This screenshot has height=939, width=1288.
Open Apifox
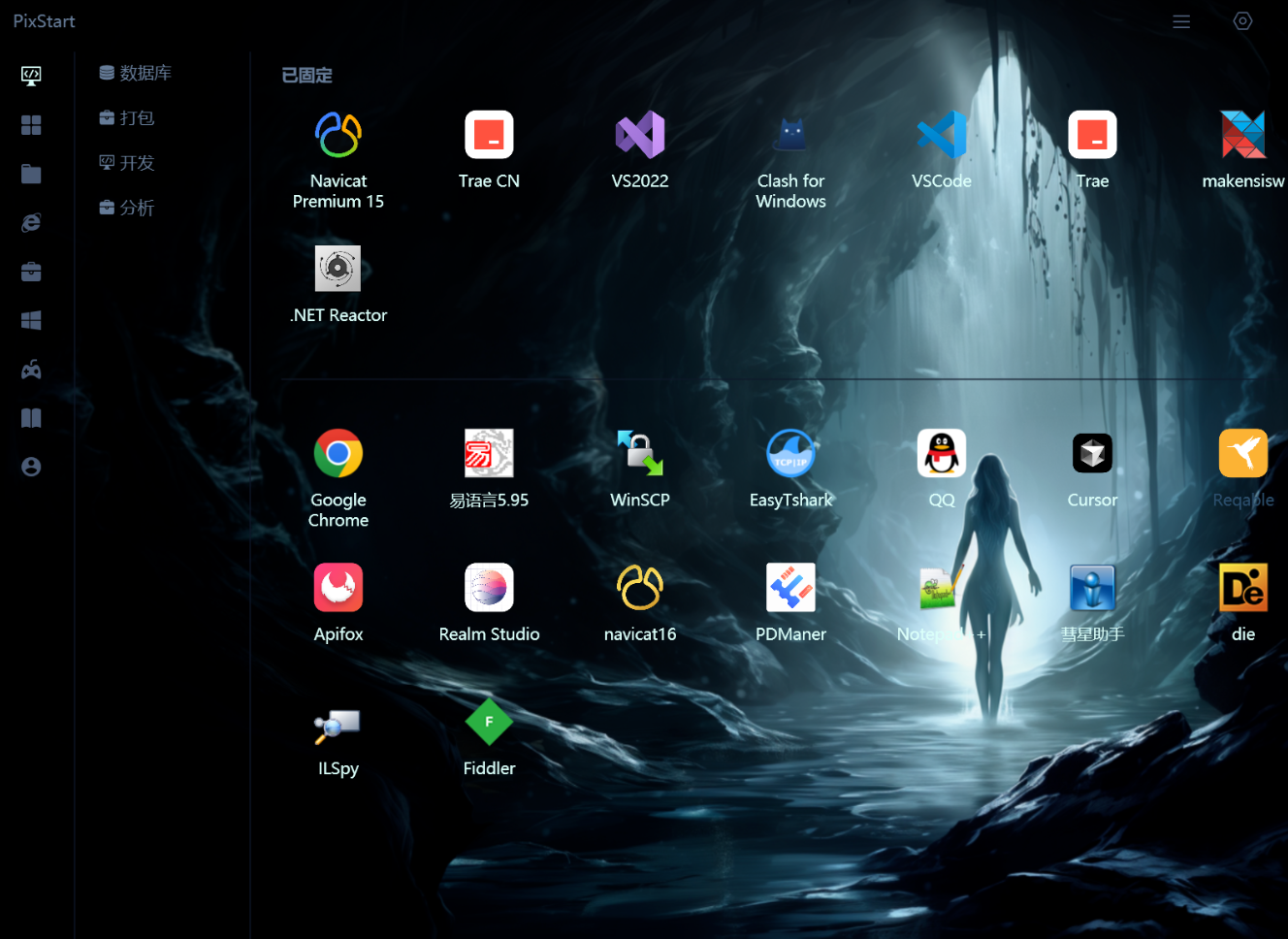tap(338, 588)
